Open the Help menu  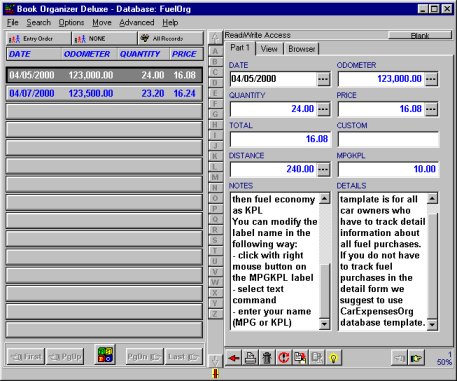coord(170,23)
